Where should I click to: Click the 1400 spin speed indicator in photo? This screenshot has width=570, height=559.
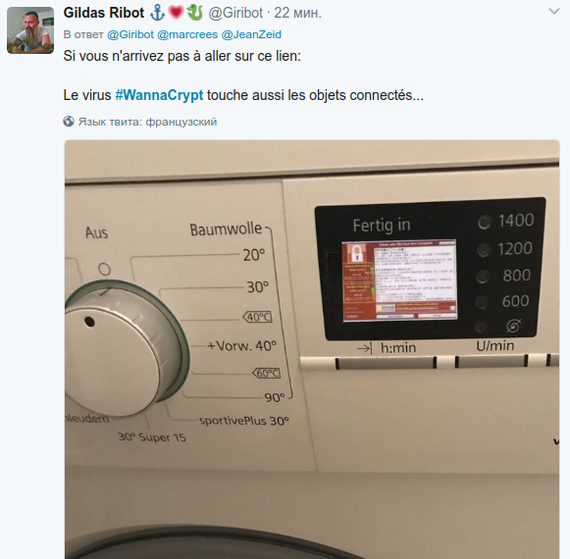[x=506, y=221]
